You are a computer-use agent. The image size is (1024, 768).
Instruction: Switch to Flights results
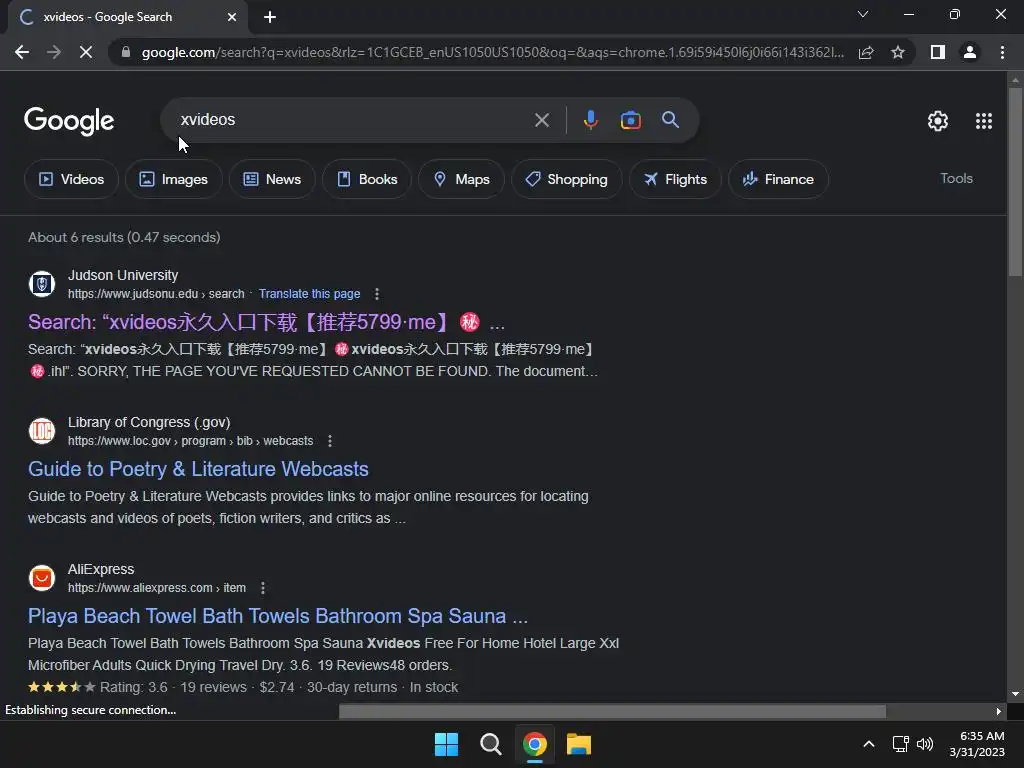[675, 179]
